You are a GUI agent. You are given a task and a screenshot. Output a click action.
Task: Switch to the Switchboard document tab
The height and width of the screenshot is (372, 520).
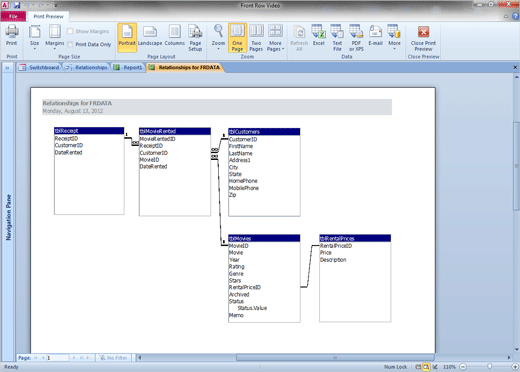point(39,67)
